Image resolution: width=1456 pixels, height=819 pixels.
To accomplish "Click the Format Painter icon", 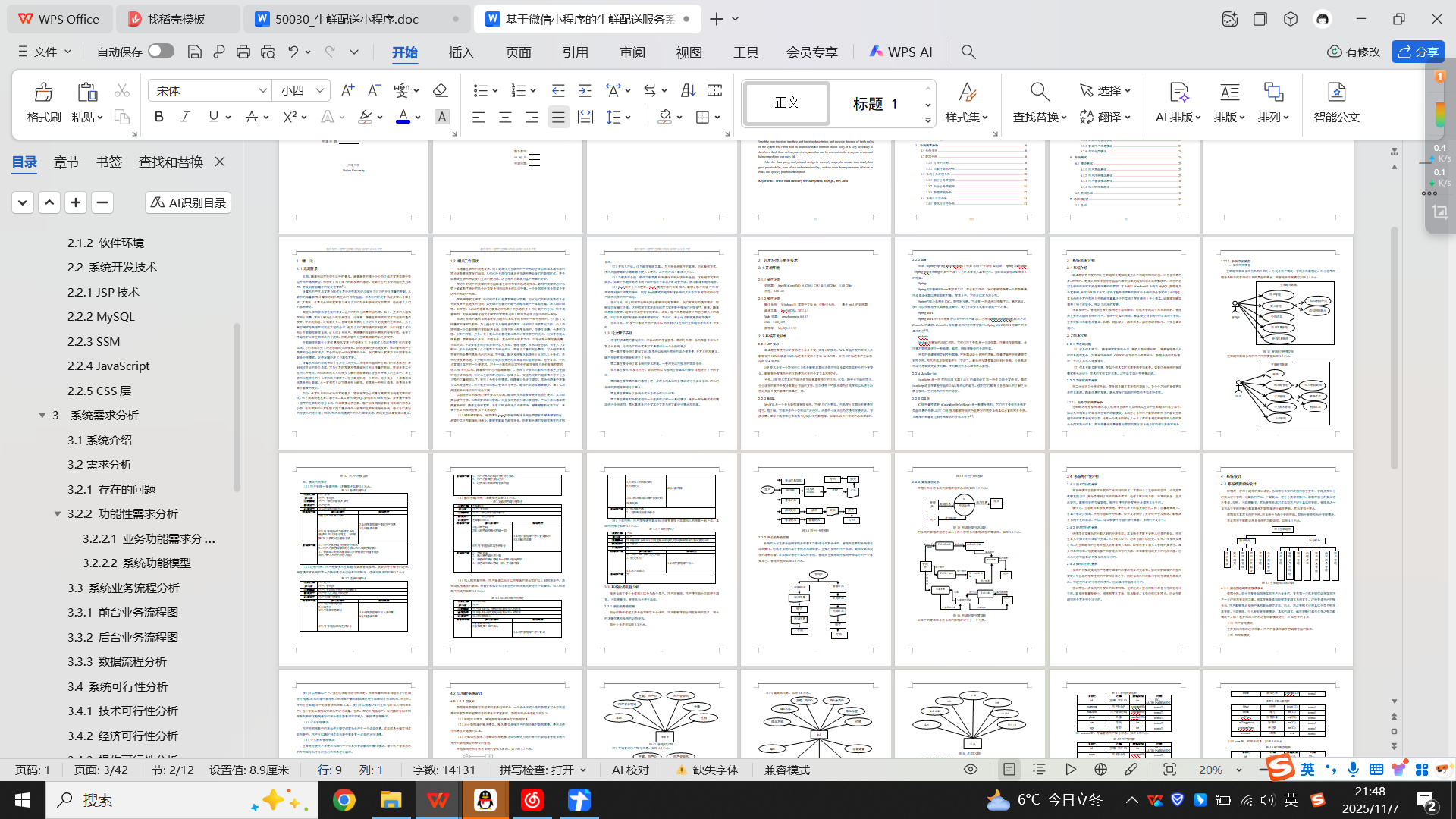I will click(43, 102).
